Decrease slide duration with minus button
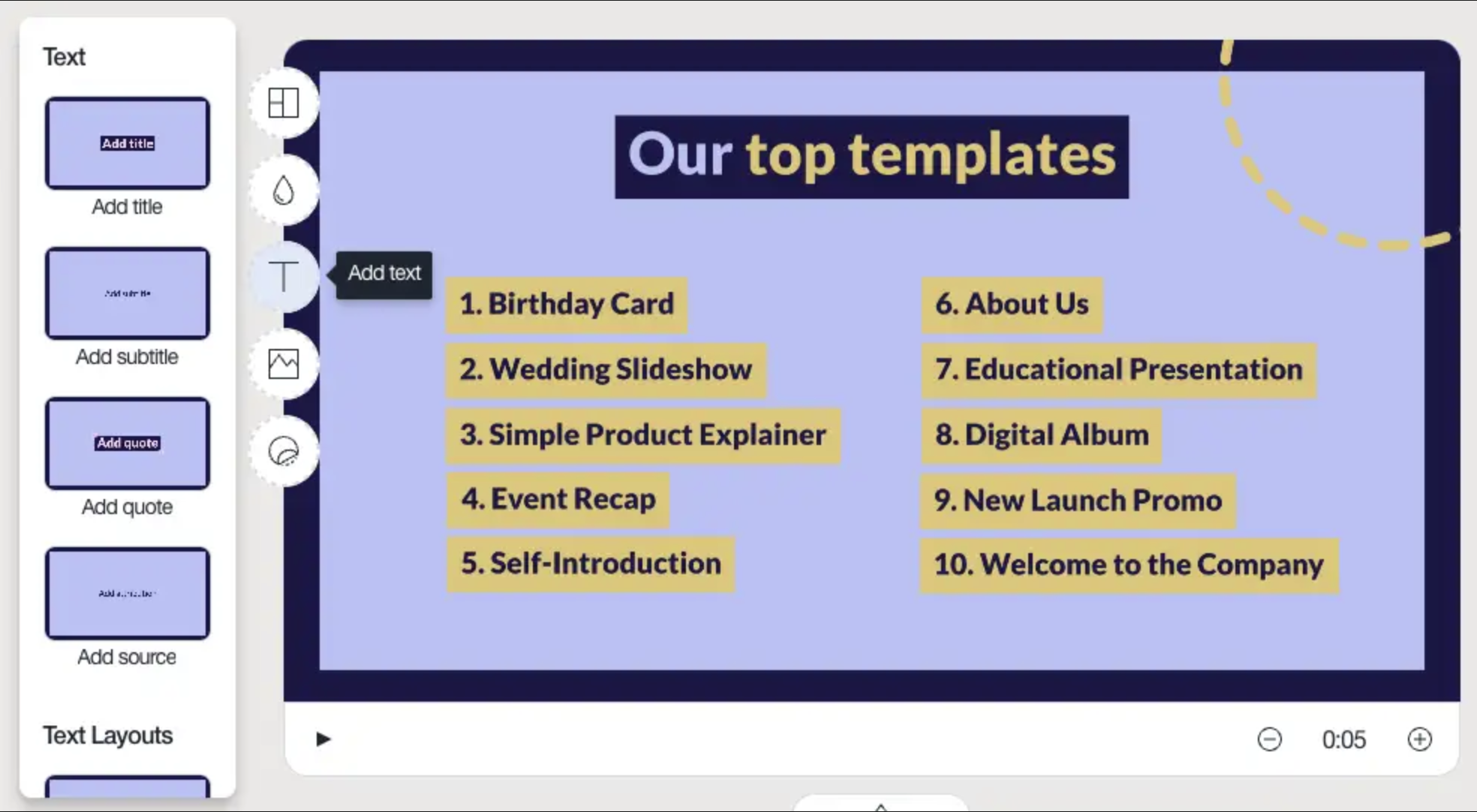1477x812 pixels. pyautogui.click(x=1269, y=739)
